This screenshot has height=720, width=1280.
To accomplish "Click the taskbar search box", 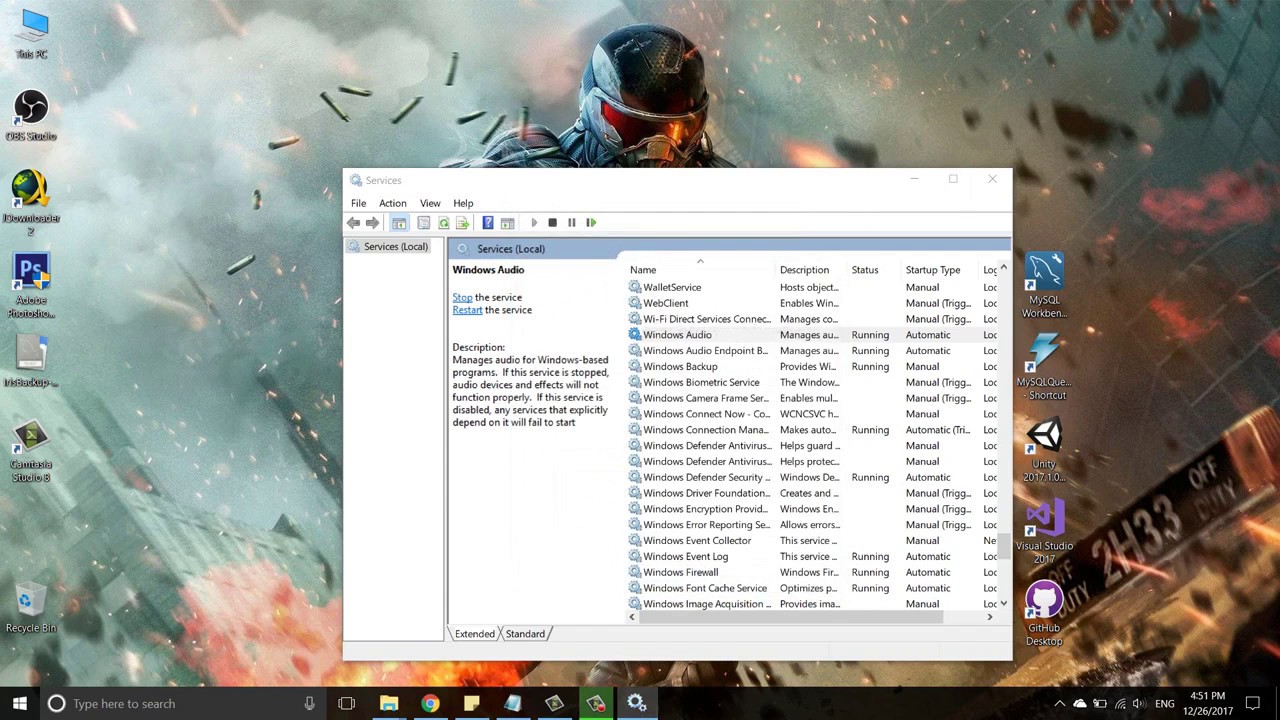I will click(184, 703).
